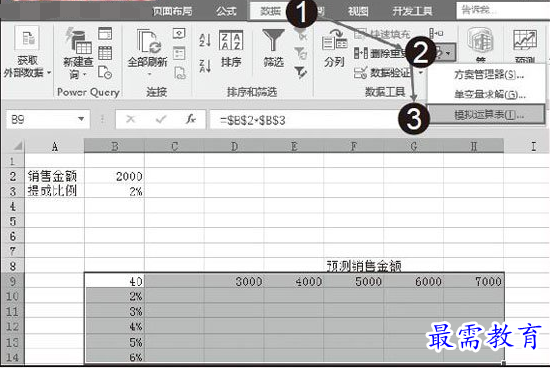The height and width of the screenshot is (368, 550).
Task: Click the Data Validation (数据验证) button
Action: tap(382, 73)
